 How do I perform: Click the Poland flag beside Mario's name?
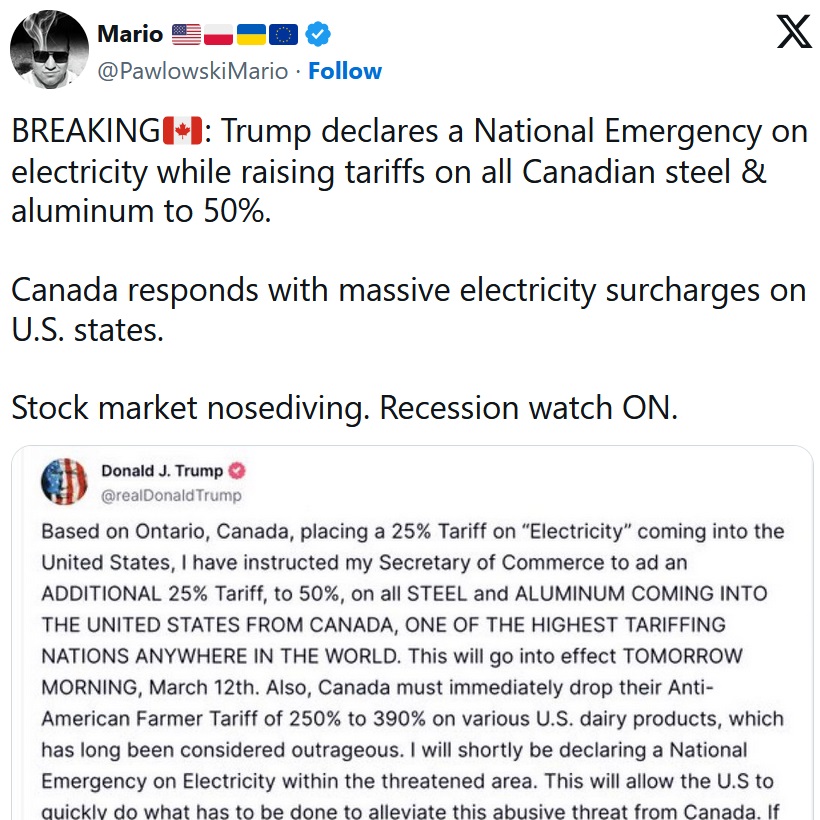tap(218, 35)
